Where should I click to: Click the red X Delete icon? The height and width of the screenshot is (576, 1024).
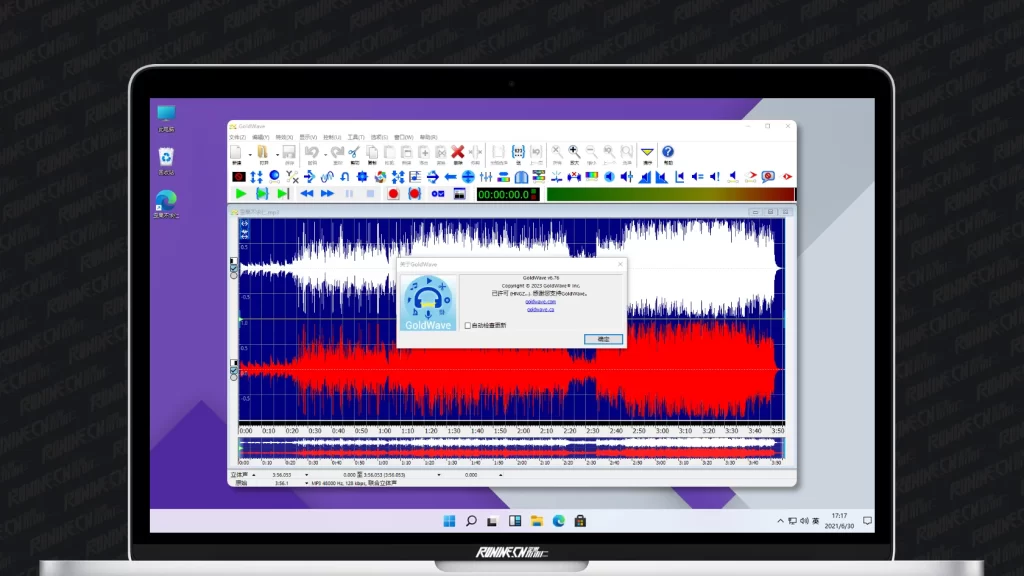point(458,152)
